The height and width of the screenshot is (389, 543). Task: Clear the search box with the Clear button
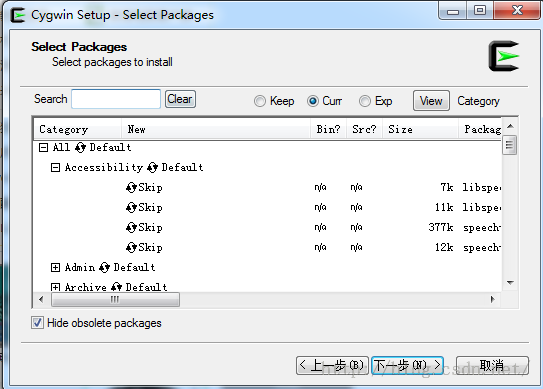[x=180, y=99]
